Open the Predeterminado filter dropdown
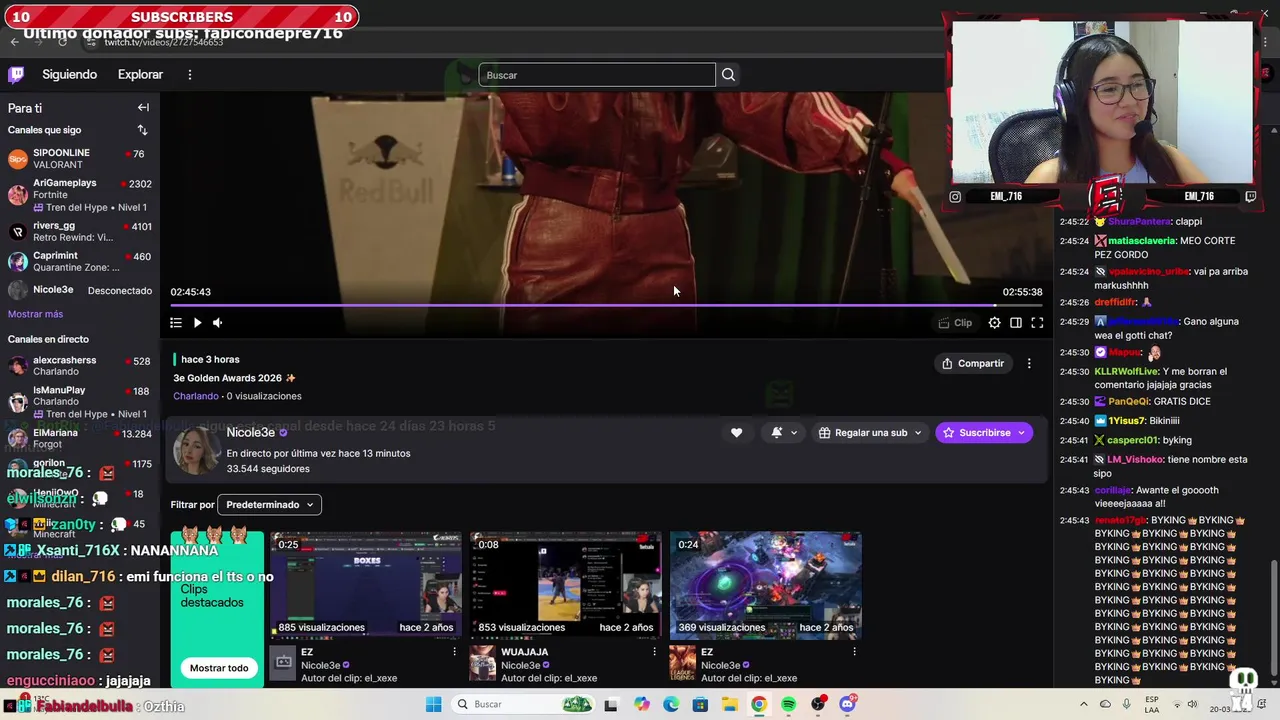 pyautogui.click(x=270, y=505)
